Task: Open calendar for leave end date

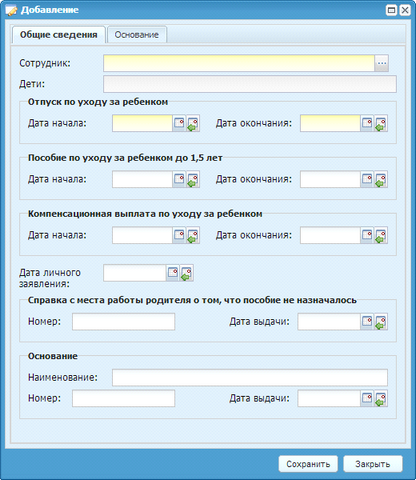Action: point(367,124)
